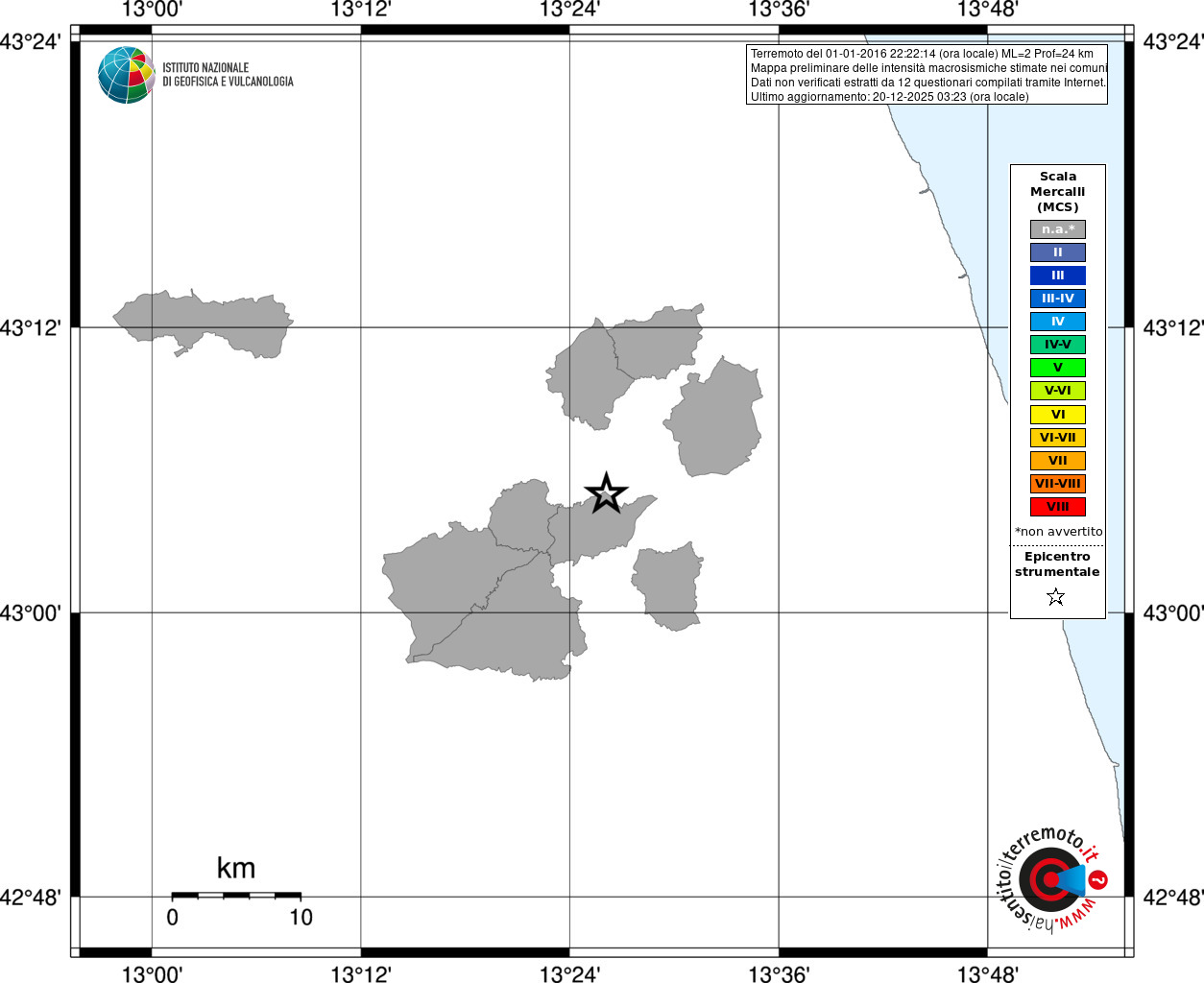This screenshot has height=983, width=1204.
Task: Click the n.a.* gray legend swatch
Action: point(1058,229)
